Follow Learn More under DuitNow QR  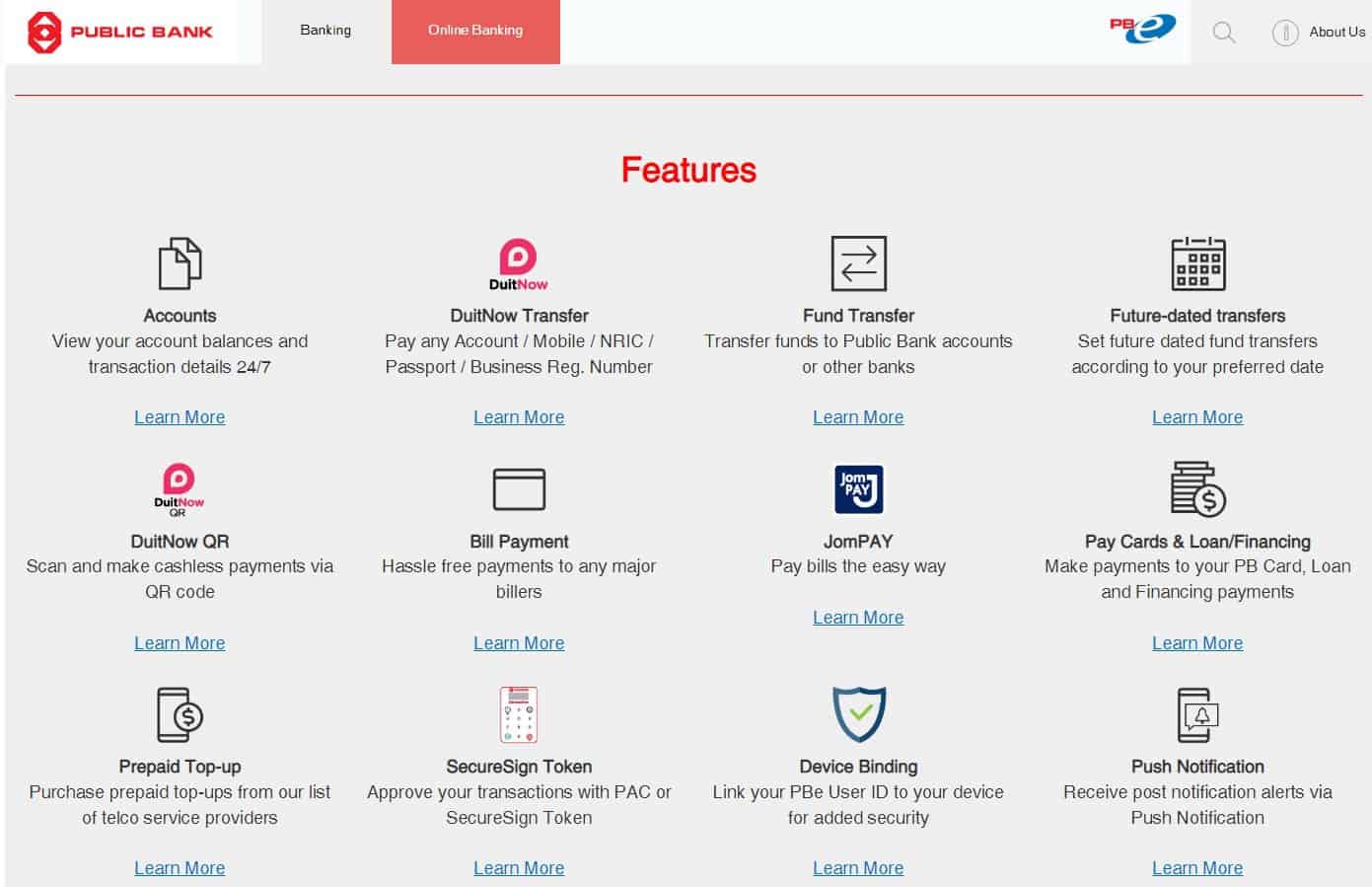180,643
